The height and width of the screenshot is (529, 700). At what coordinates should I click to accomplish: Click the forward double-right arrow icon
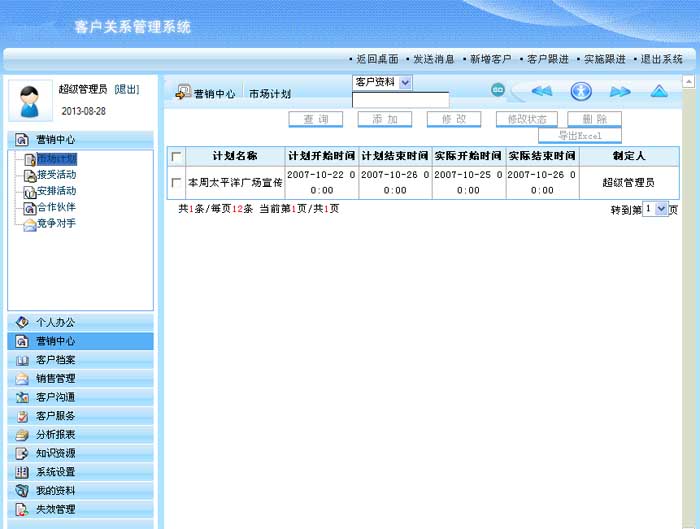click(620, 91)
